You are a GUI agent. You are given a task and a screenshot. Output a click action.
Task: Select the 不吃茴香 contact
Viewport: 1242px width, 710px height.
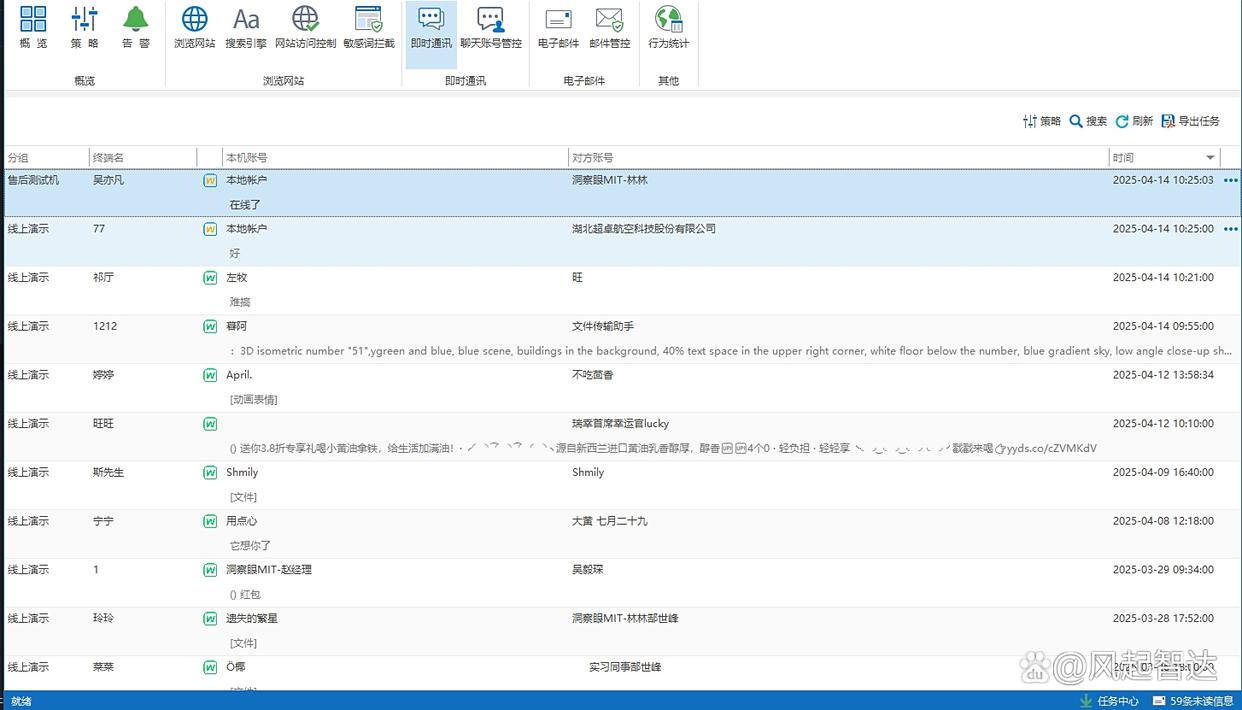[593, 375]
